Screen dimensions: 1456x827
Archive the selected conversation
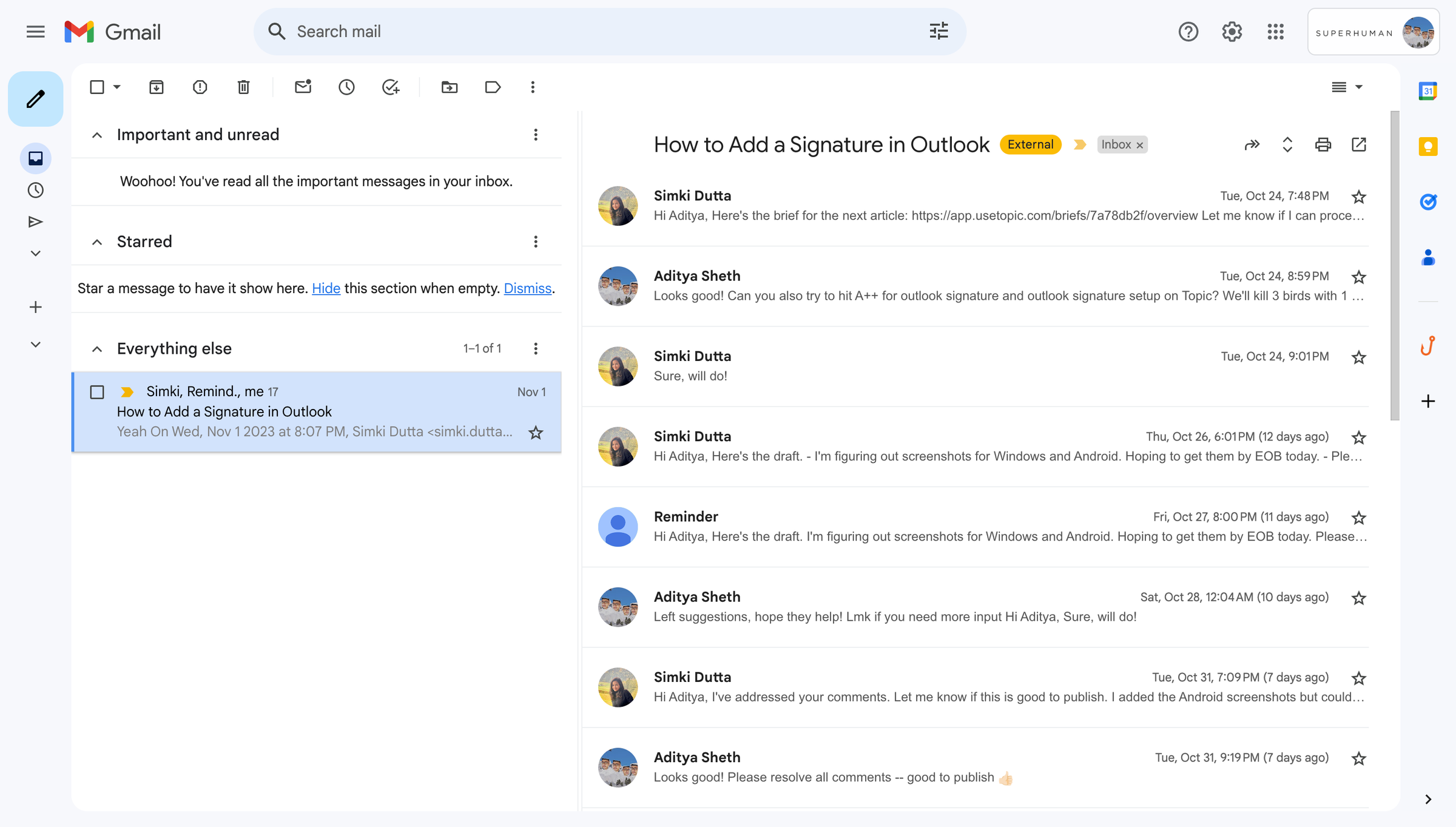[156, 87]
